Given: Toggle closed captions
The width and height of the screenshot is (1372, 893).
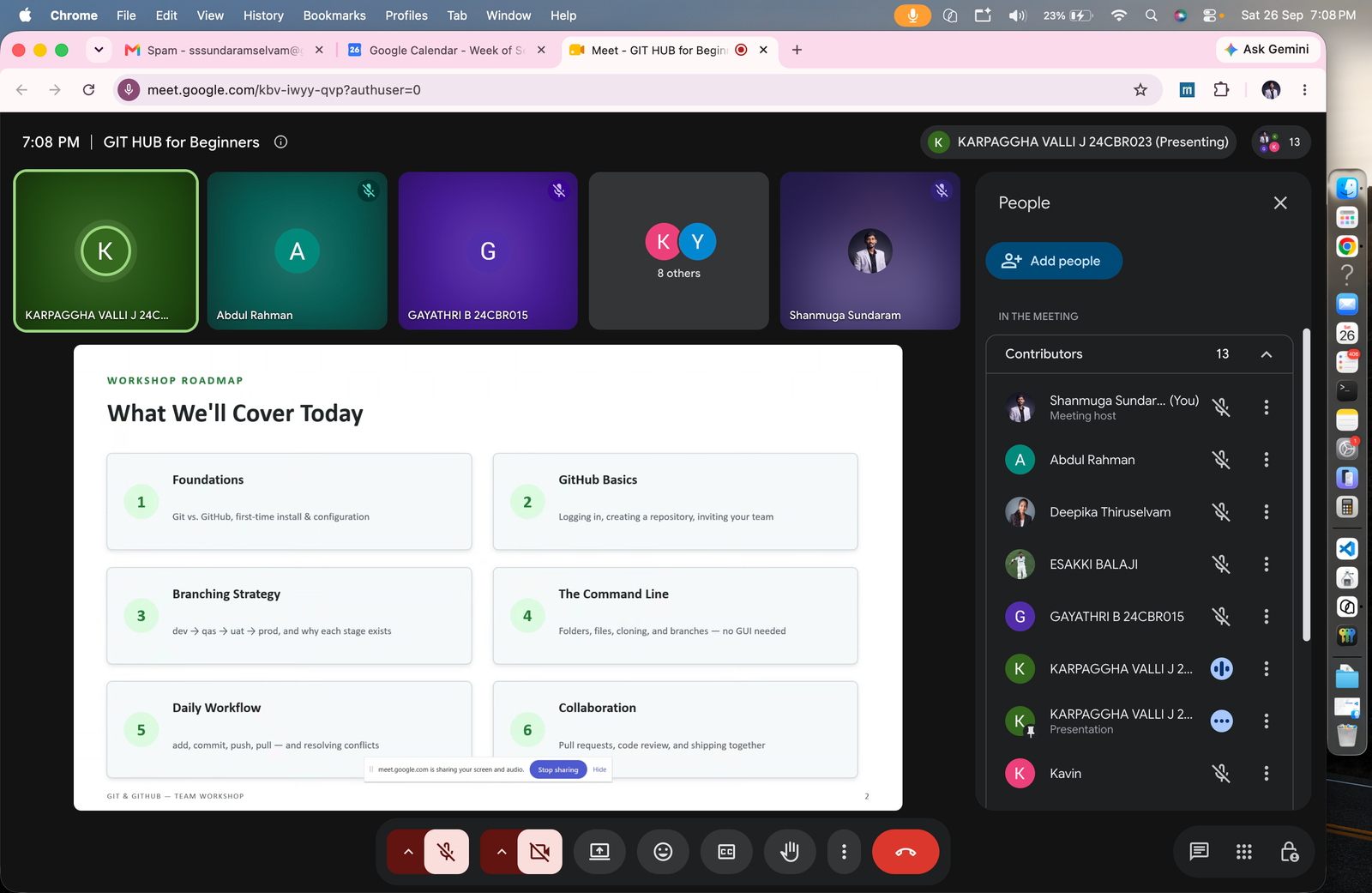Looking at the screenshot, I should click(x=726, y=852).
